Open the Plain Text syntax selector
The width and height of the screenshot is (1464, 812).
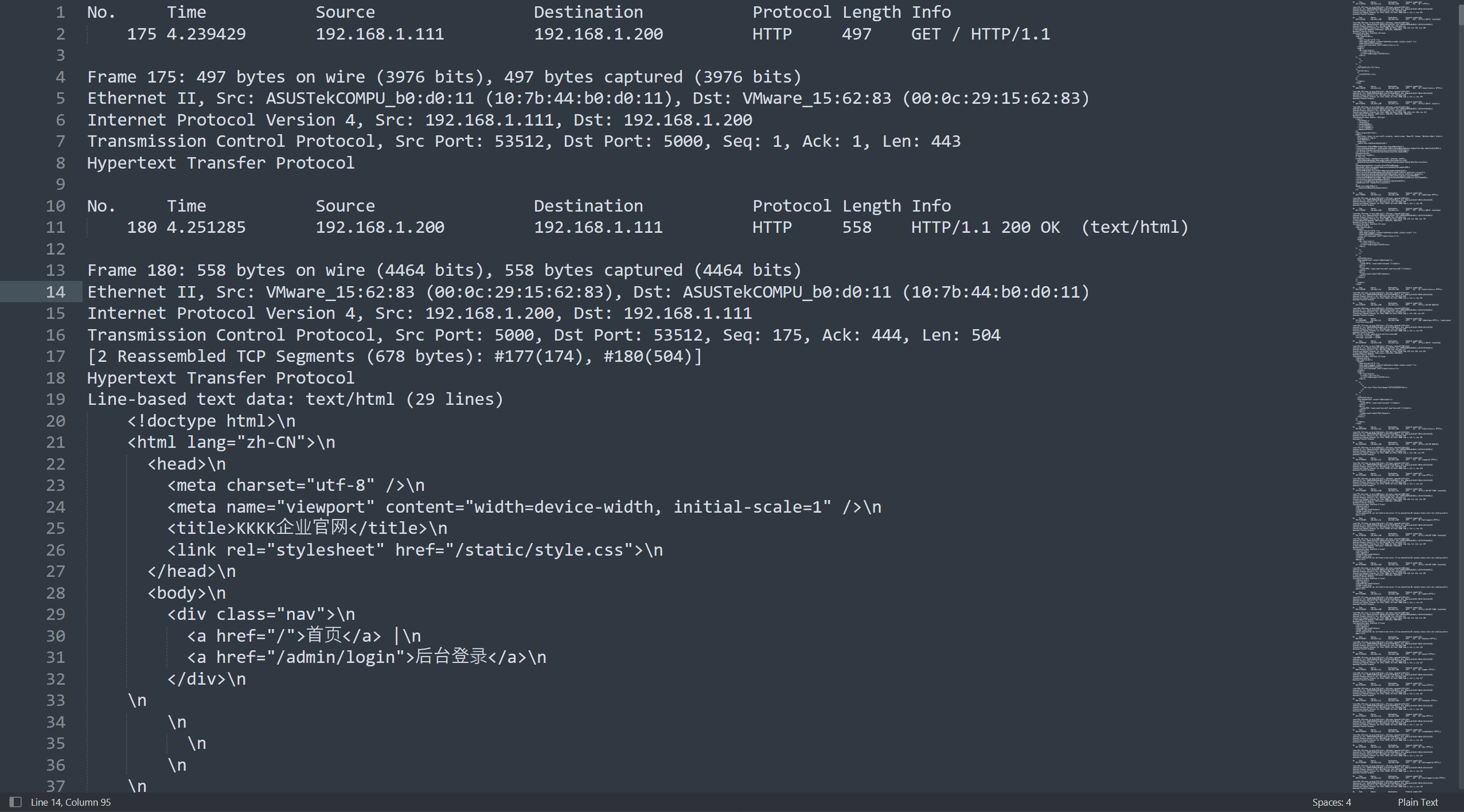pos(1418,802)
